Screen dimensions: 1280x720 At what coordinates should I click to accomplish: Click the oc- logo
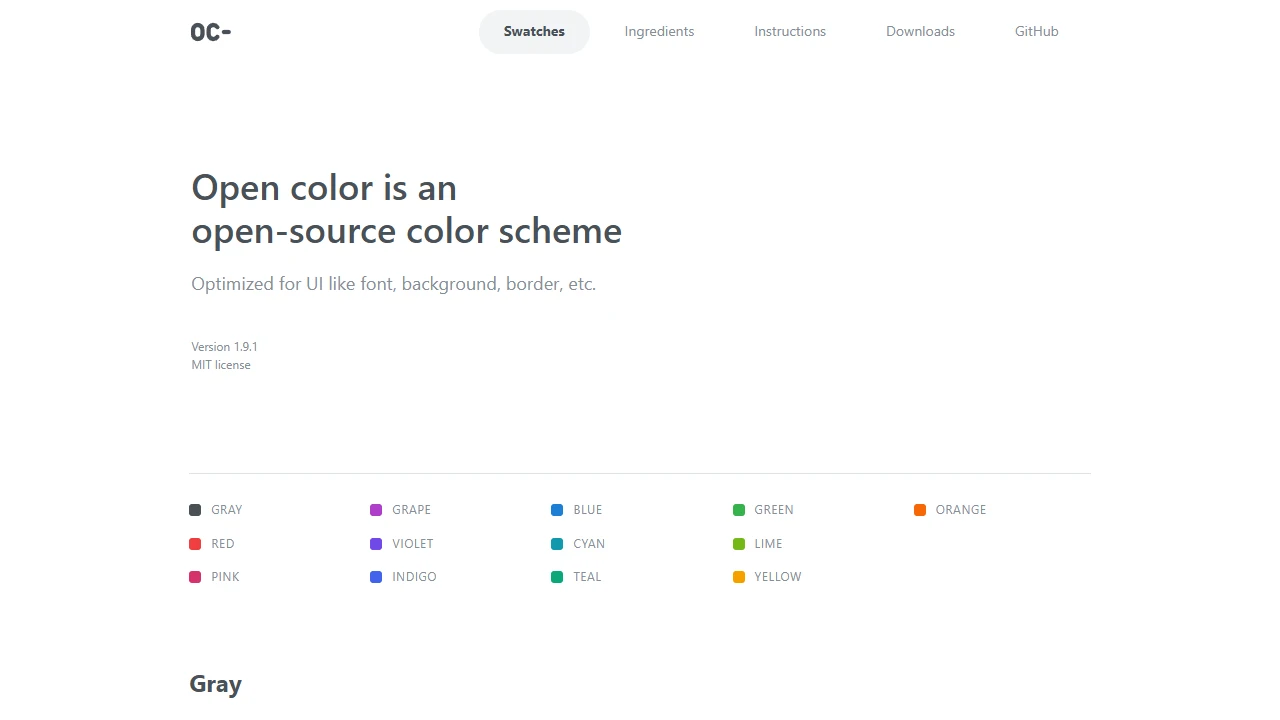[x=210, y=31]
